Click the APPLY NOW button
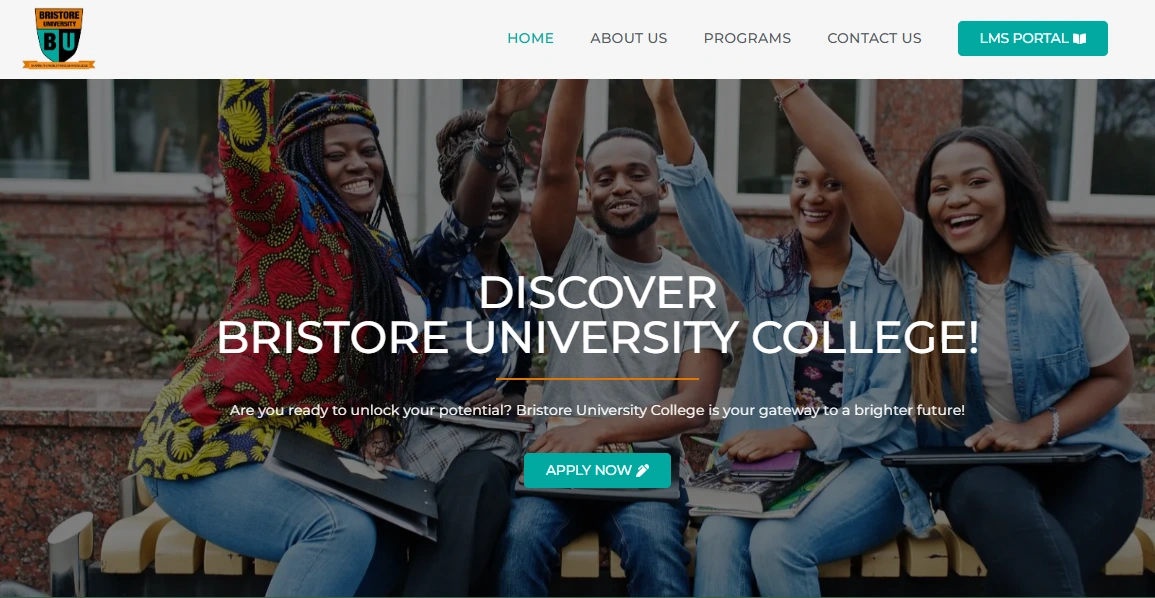This screenshot has height=598, width=1155. [x=597, y=471]
